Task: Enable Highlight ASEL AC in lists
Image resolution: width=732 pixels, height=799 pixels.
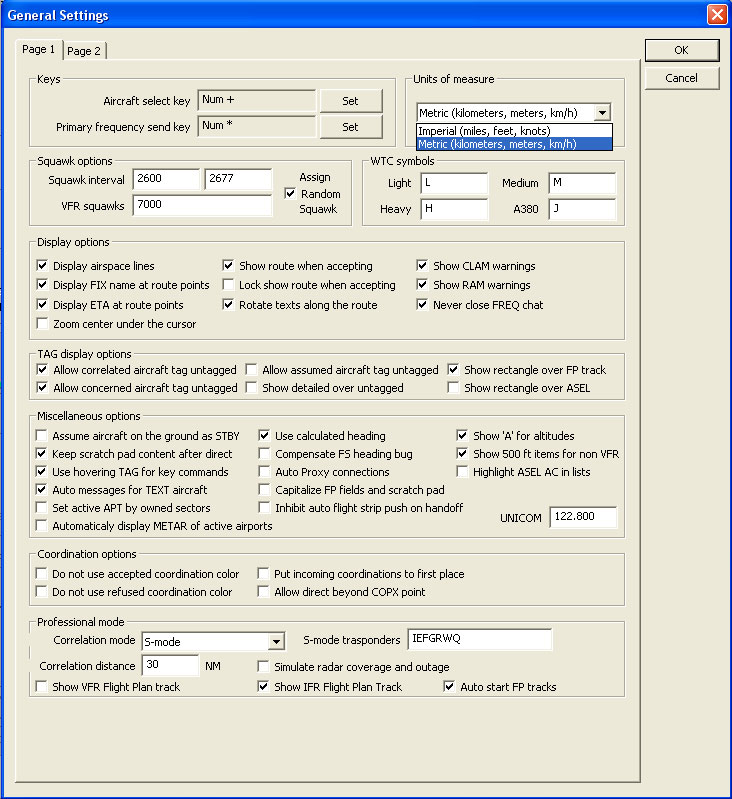Action: 463,471
